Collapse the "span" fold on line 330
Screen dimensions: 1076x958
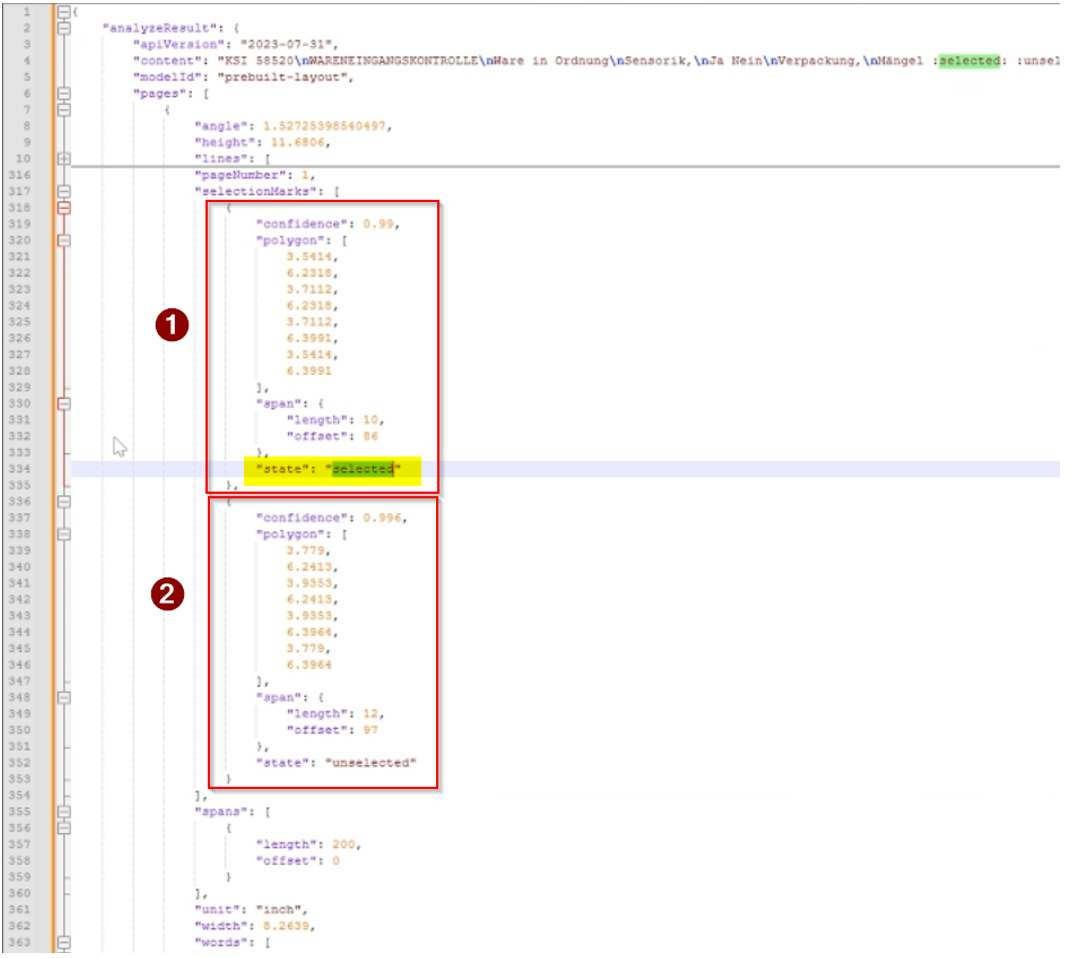pos(64,403)
